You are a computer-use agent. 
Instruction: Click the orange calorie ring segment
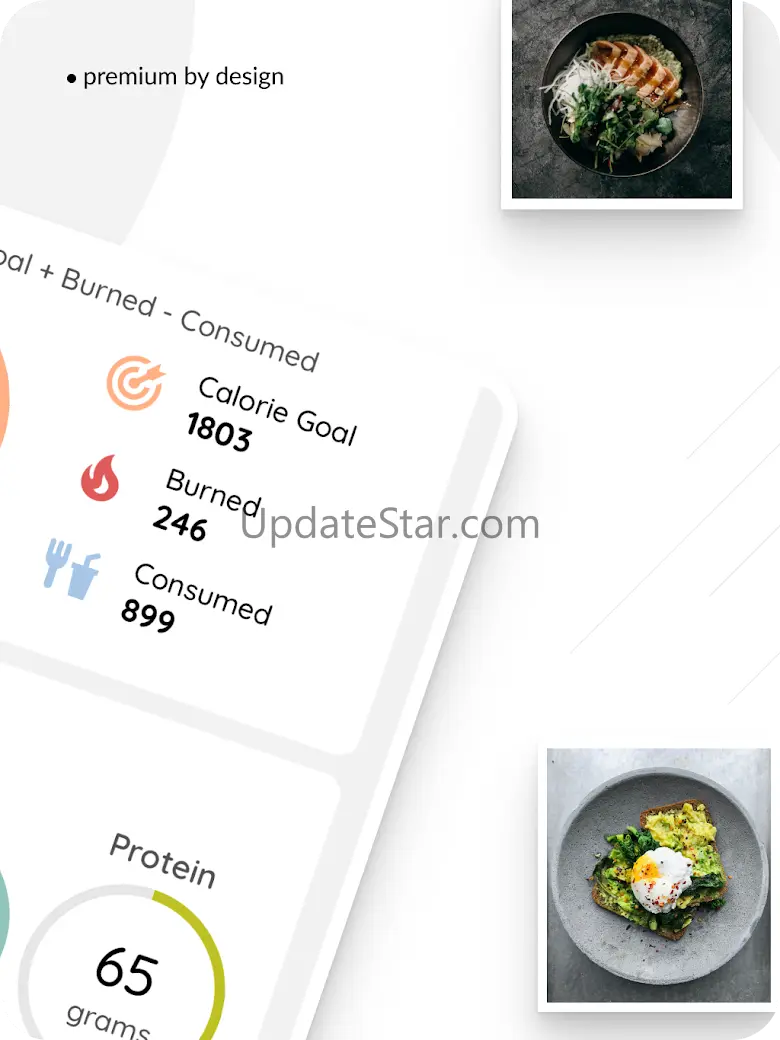point(3,399)
